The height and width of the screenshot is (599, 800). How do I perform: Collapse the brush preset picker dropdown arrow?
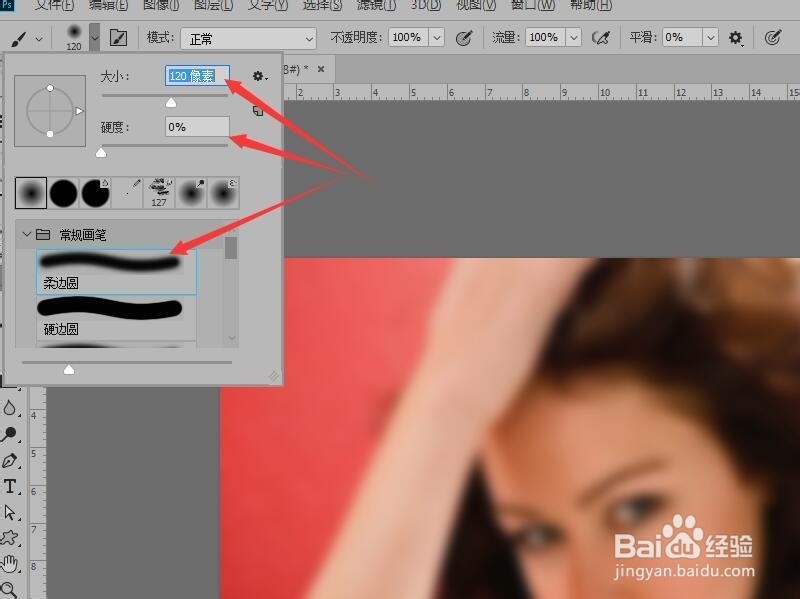pos(94,37)
